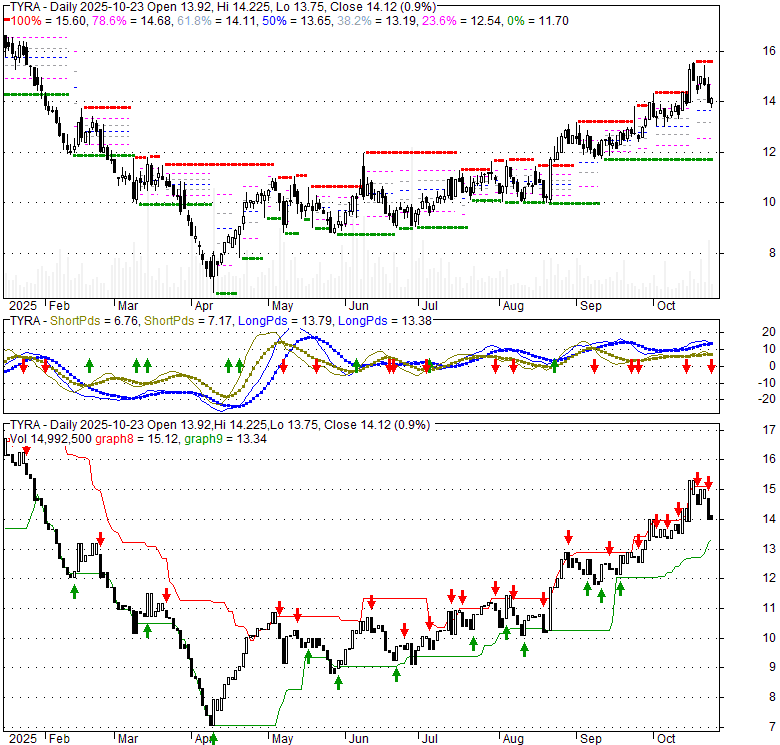780x745 pixels.
Task: Click the leftmost red down arrow in bottom price panel
Action: (x=27, y=454)
